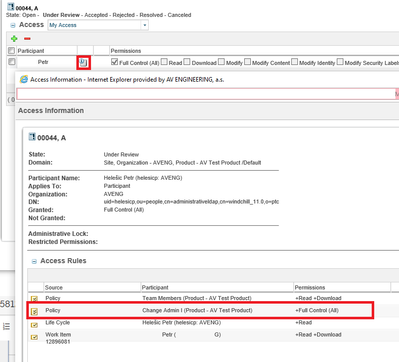Check the Modify Security Labels permission checkbox

(x=340, y=62)
